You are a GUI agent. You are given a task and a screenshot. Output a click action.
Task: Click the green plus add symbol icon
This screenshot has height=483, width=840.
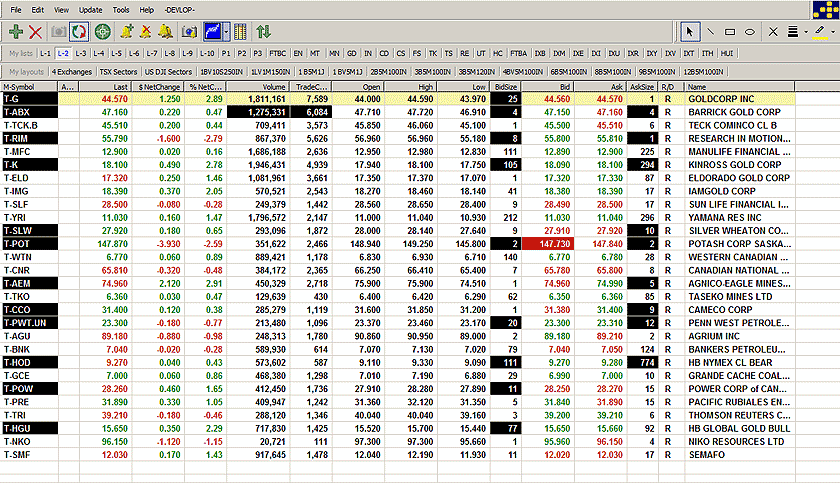[16, 32]
